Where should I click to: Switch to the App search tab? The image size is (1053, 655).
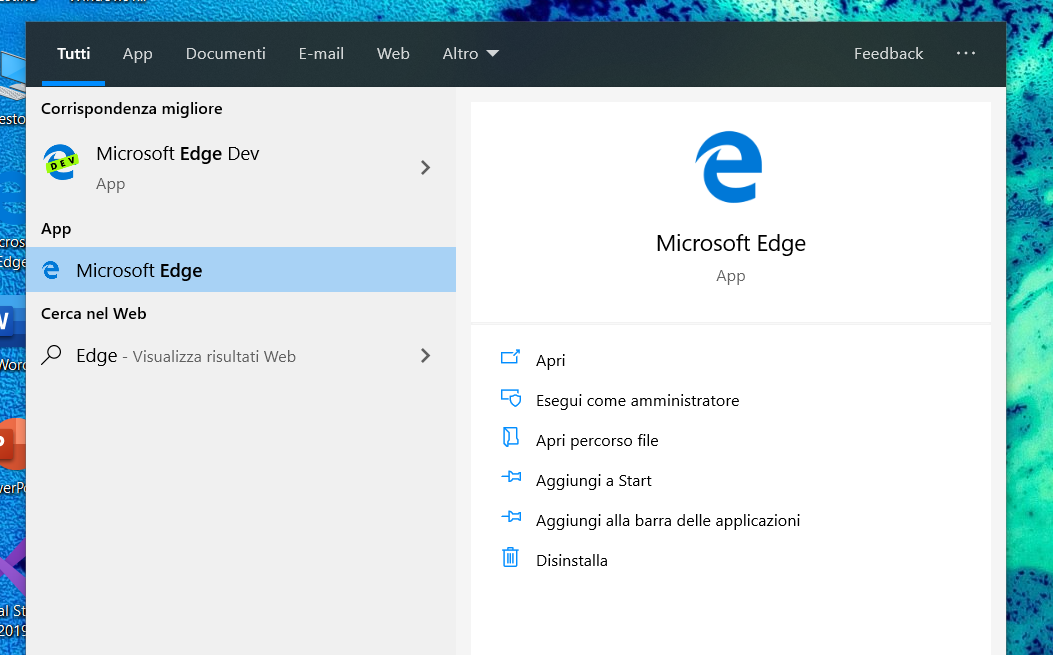137,54
